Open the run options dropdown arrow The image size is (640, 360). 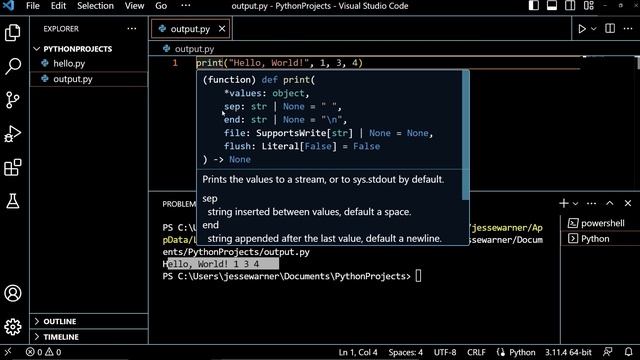594,29
